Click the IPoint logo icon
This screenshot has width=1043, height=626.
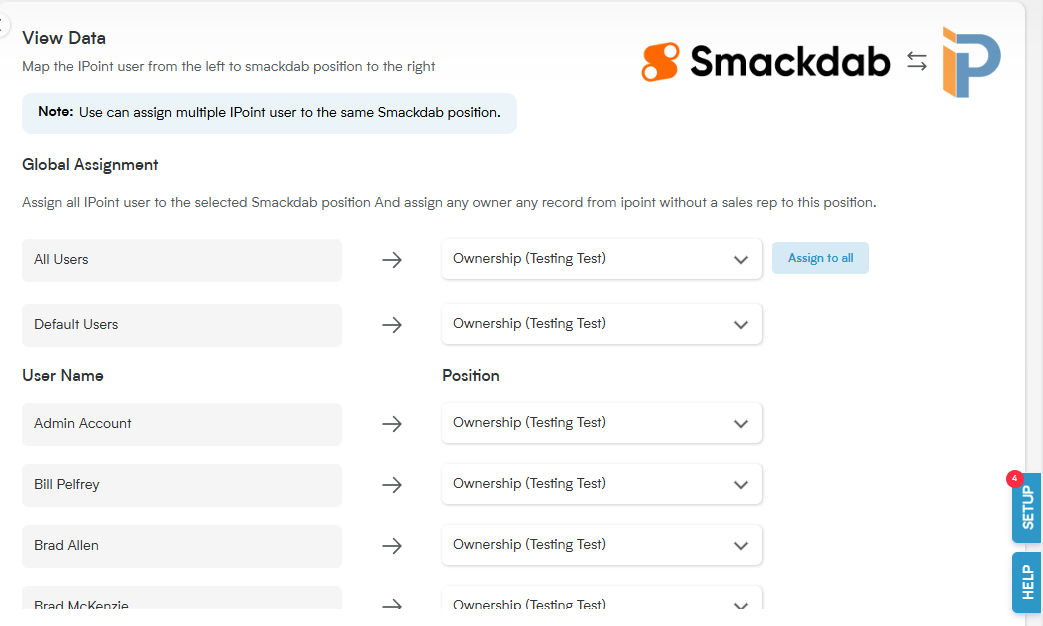(x=971, y=63)
